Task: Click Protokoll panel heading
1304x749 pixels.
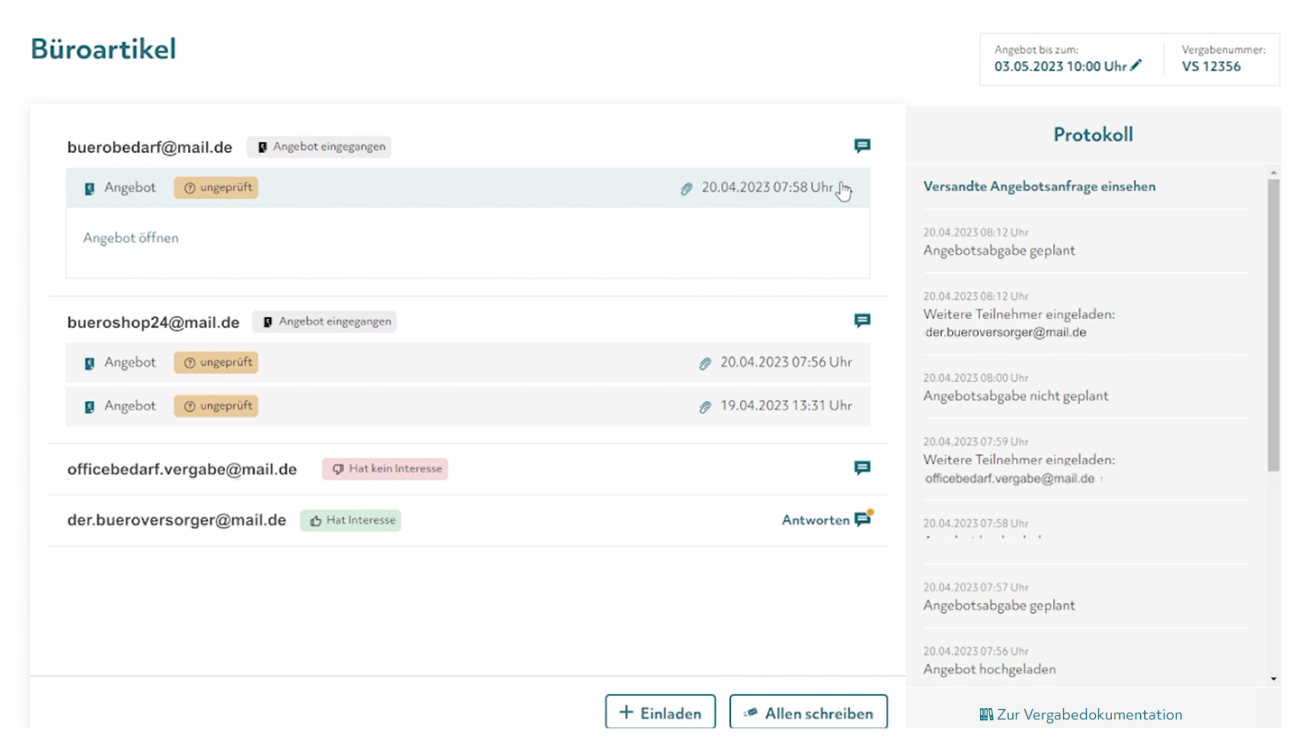Action: (1093, 135)
